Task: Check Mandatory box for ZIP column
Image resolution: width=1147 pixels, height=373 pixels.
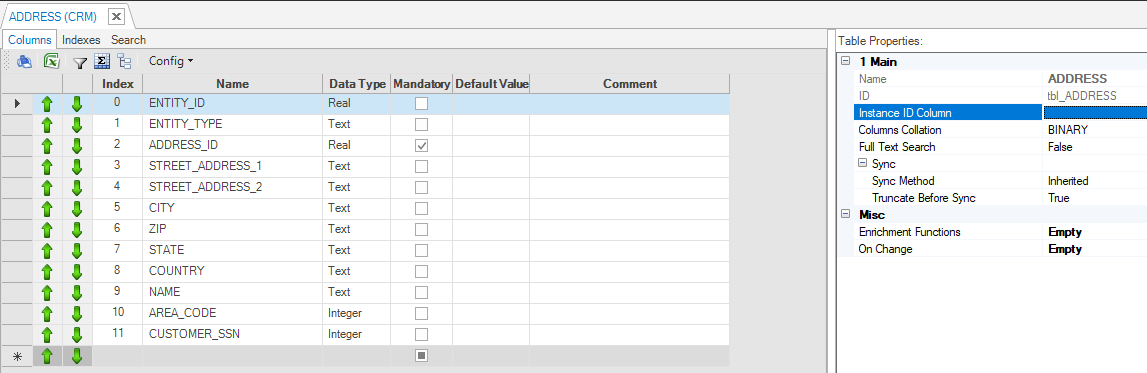Action: (421, 230)
